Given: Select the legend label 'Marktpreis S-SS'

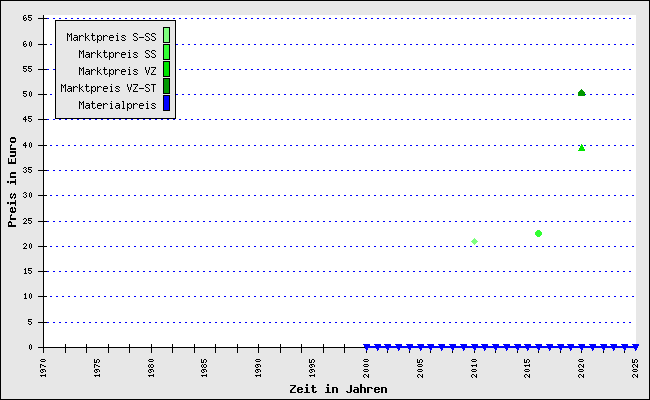Looking at the screenshot, I should pos(112,37).
